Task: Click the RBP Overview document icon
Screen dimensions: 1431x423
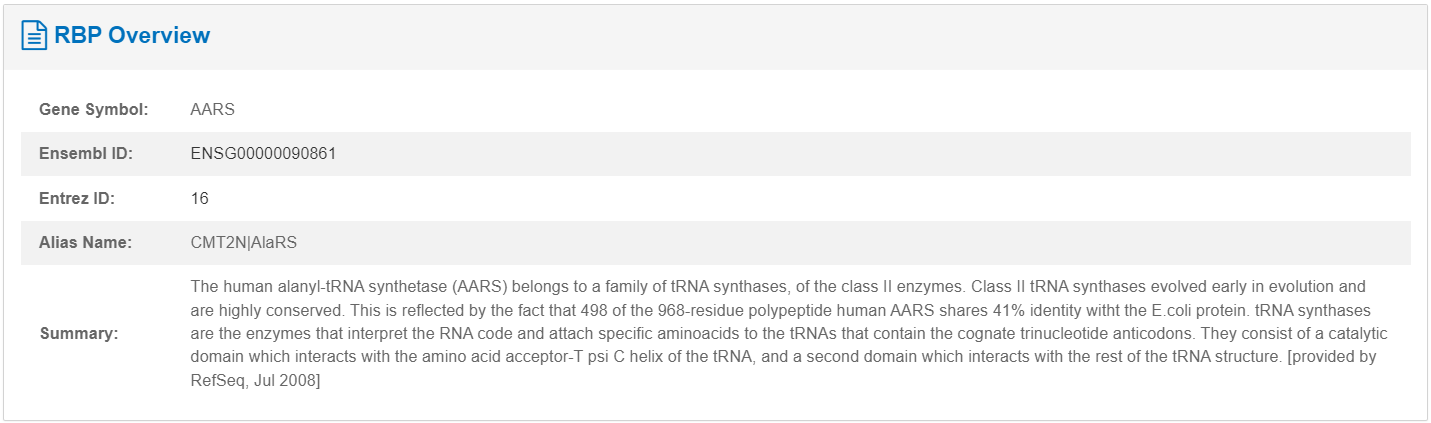Action: click(35, 36)
